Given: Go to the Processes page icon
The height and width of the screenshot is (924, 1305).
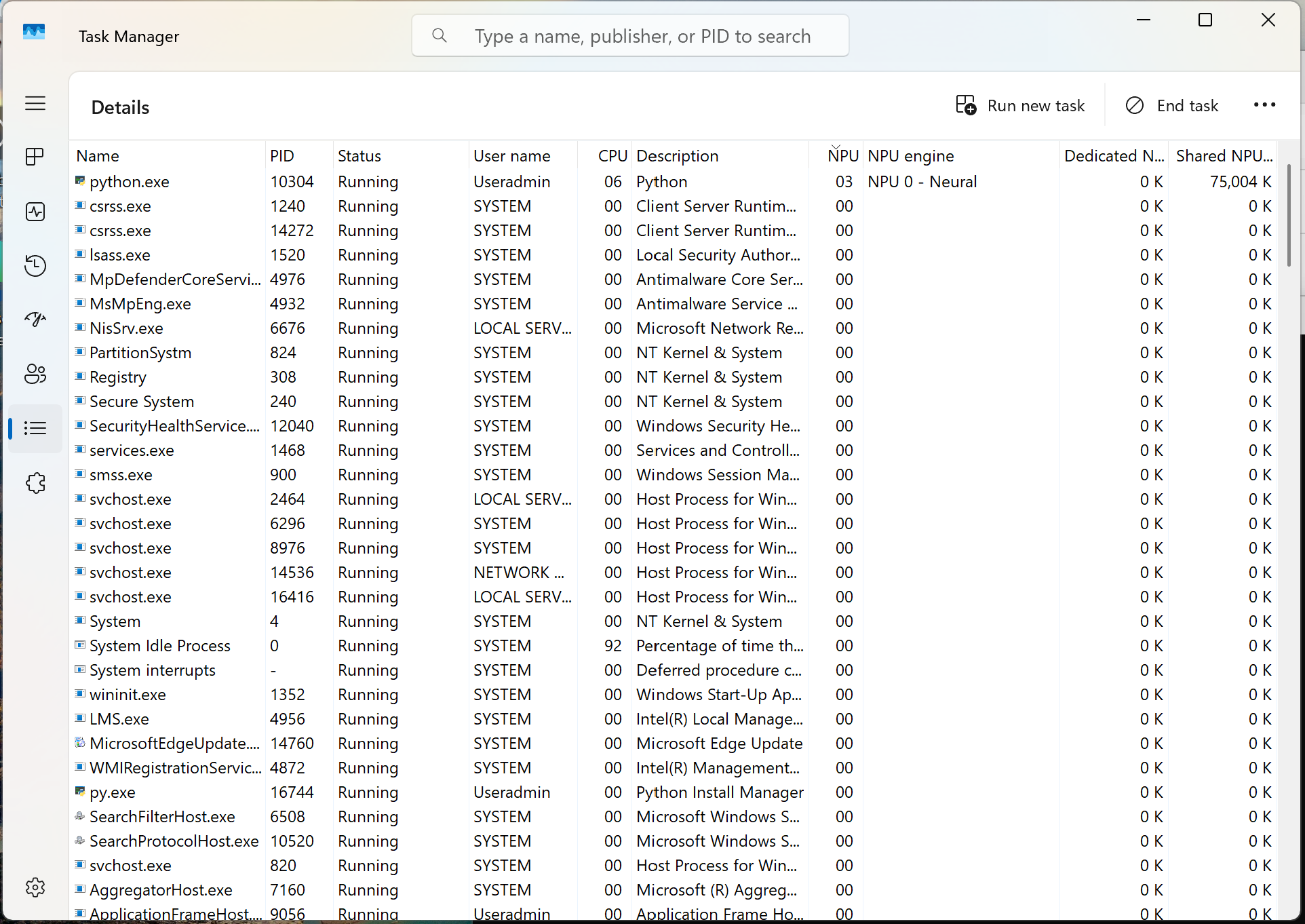Looking at the screenshot, I should 35,157.
